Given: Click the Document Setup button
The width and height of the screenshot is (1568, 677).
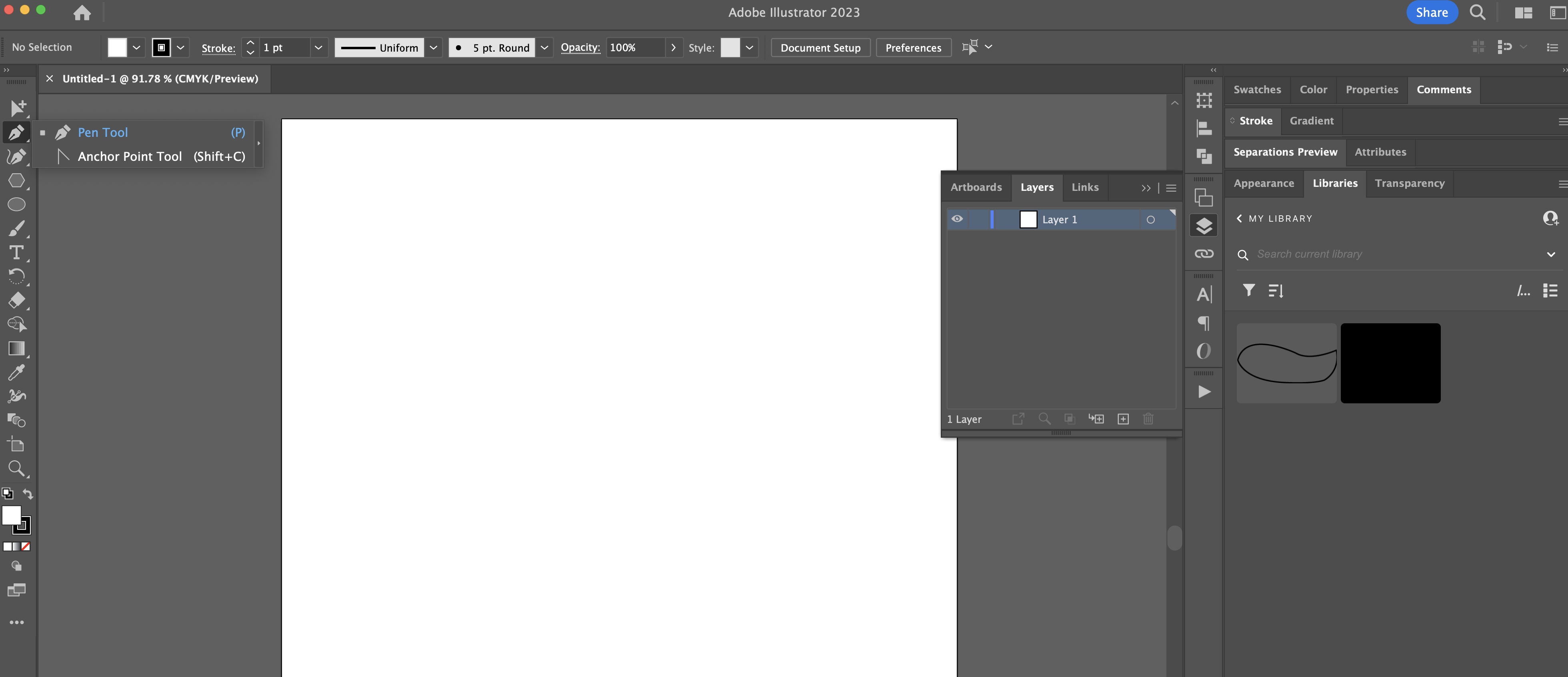Looking at the screenshot, I should 820,48.
